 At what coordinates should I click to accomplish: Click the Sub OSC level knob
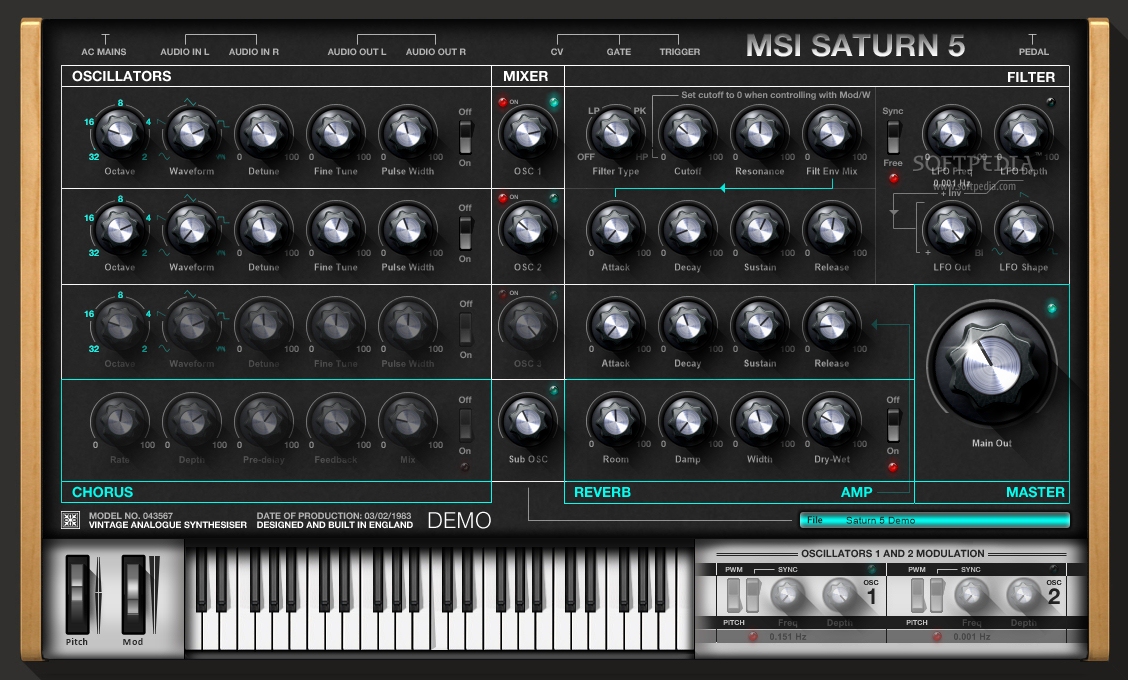[x=527, y=421]
